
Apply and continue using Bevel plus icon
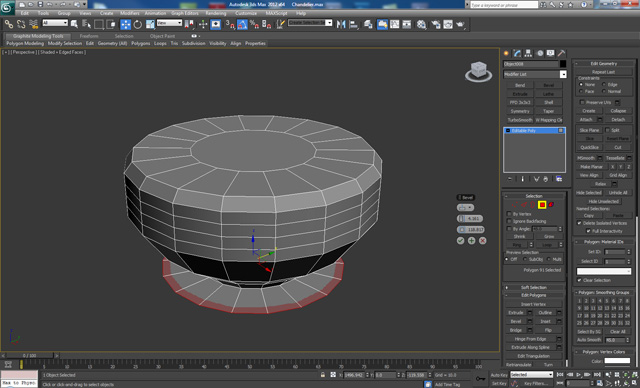point(471,241)
